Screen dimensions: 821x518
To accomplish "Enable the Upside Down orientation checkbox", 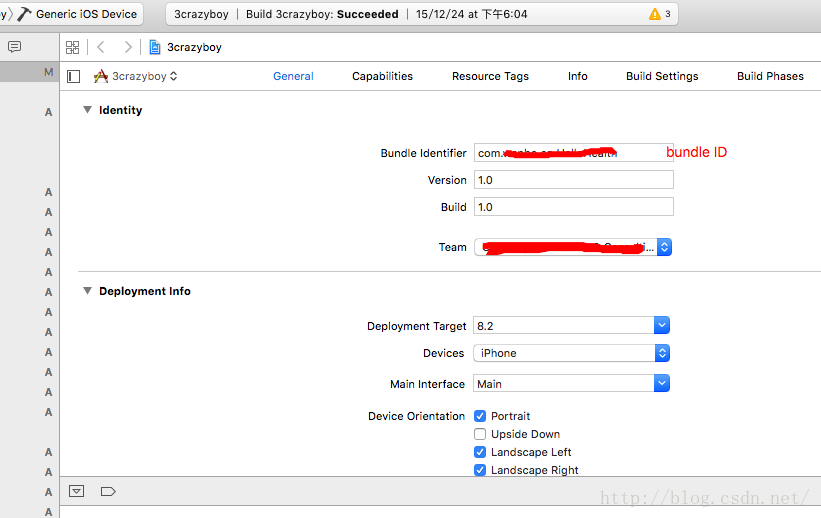I will [480, 434].
